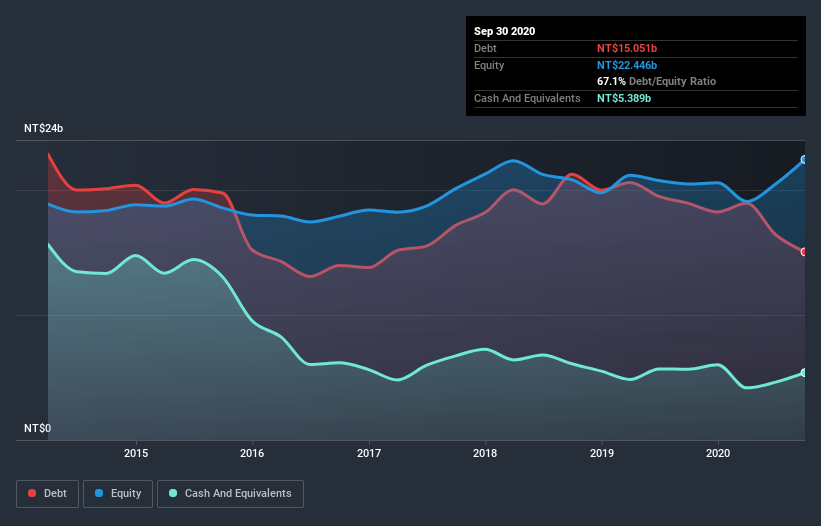Click the 2015 x-axis label
Screen dimensions: 821x526
[136, 453]
